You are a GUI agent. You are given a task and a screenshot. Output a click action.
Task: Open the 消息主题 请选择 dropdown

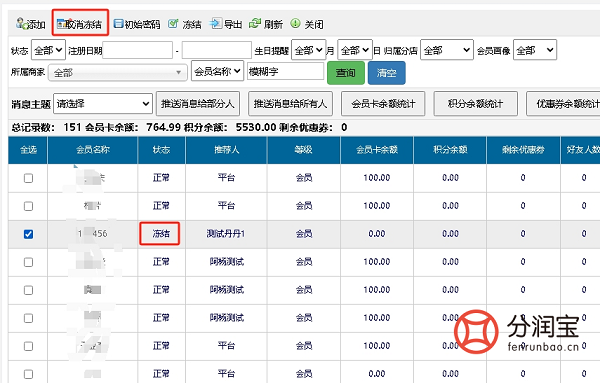tap(103, 104)
